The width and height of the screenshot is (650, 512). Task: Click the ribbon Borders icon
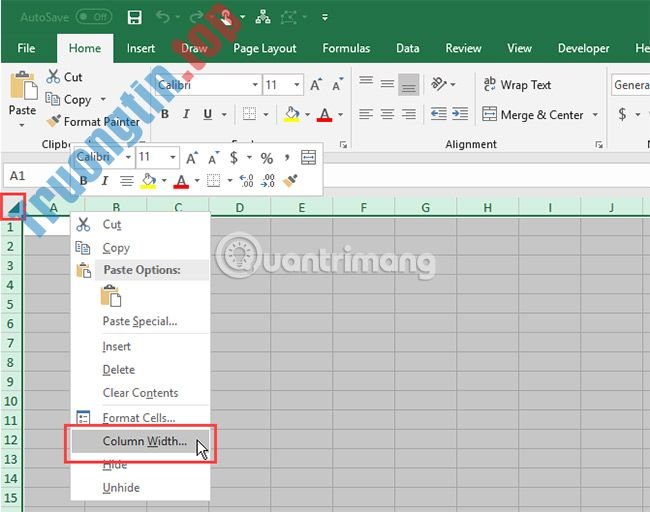[x=250, y=114]
